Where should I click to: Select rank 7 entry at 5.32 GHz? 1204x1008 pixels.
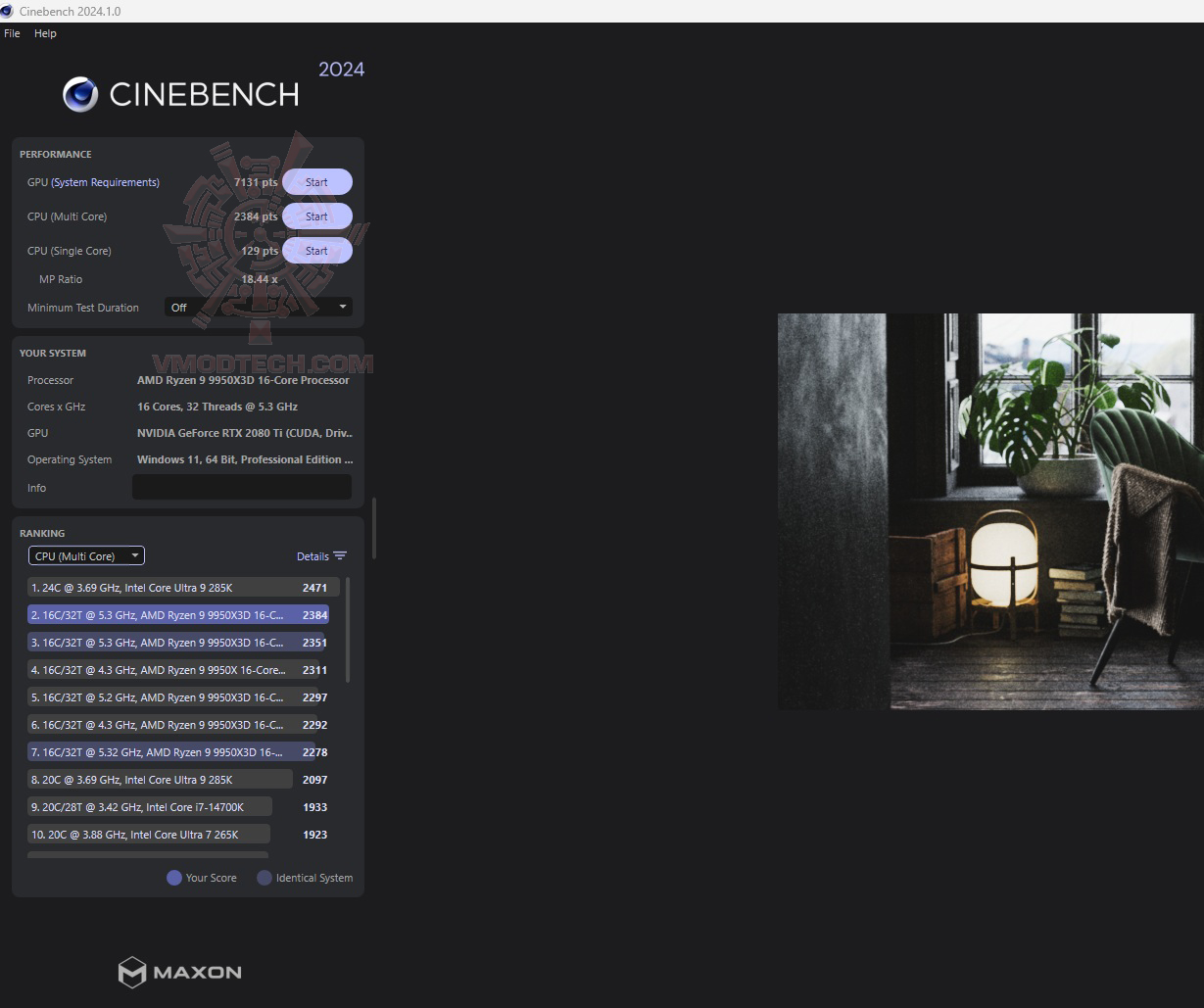(x=177, y=752)
